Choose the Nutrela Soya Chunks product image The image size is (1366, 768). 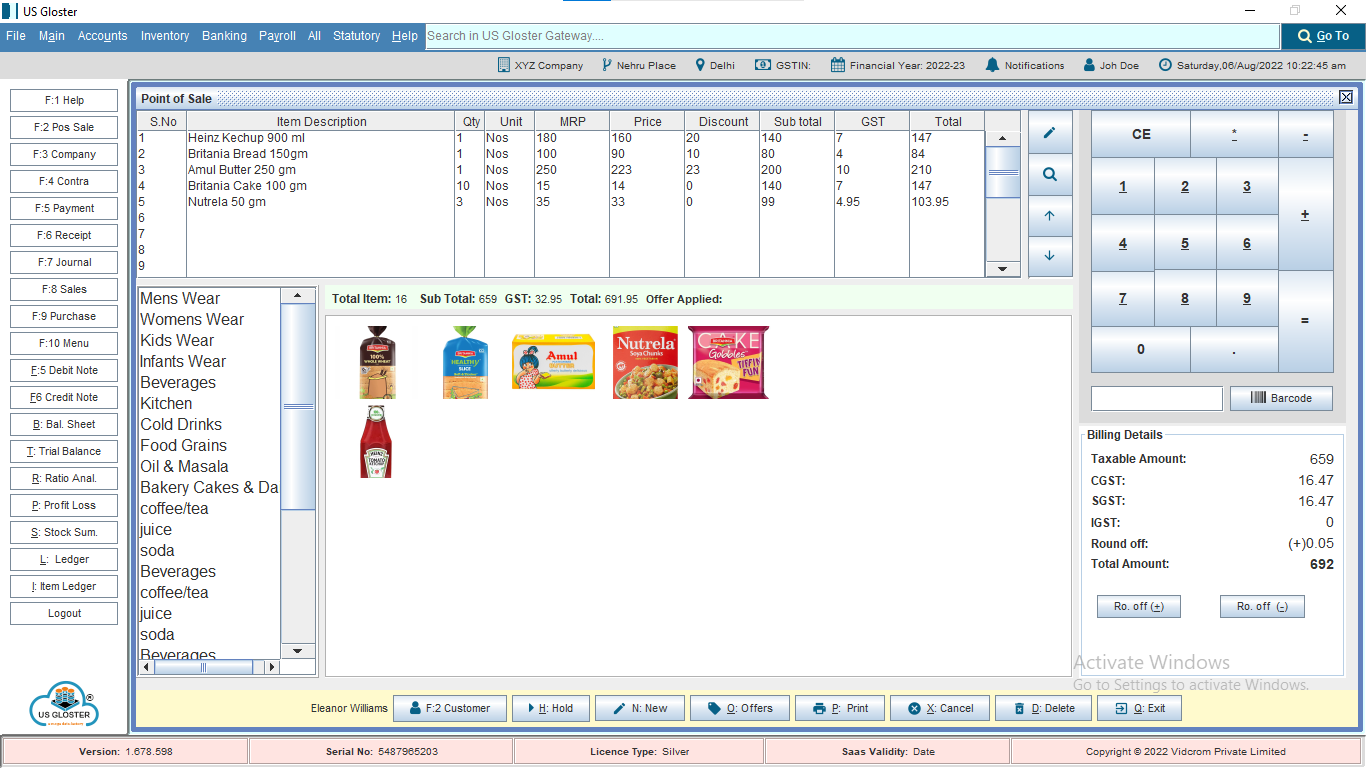pos(645,362)
